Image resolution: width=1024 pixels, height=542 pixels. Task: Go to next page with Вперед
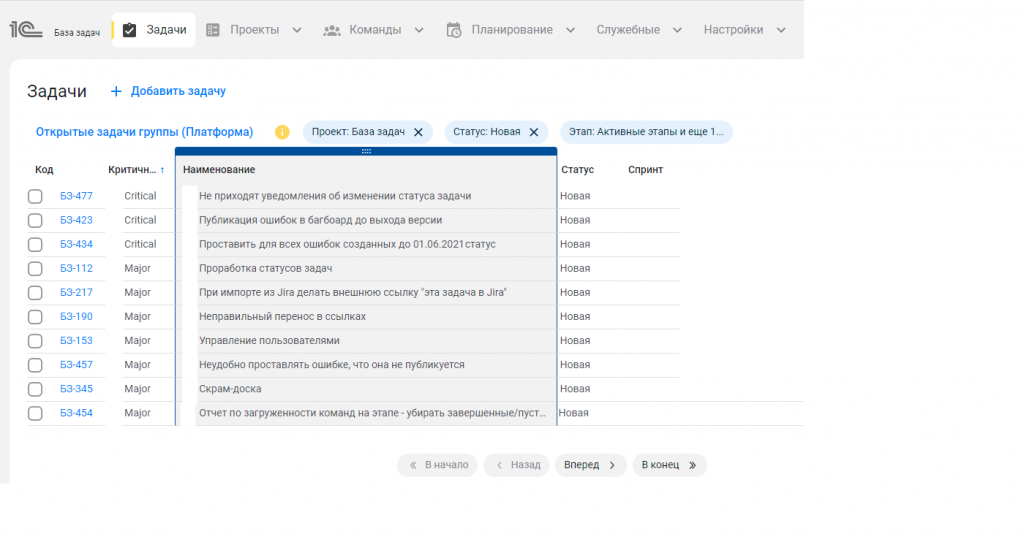[590, 465]
